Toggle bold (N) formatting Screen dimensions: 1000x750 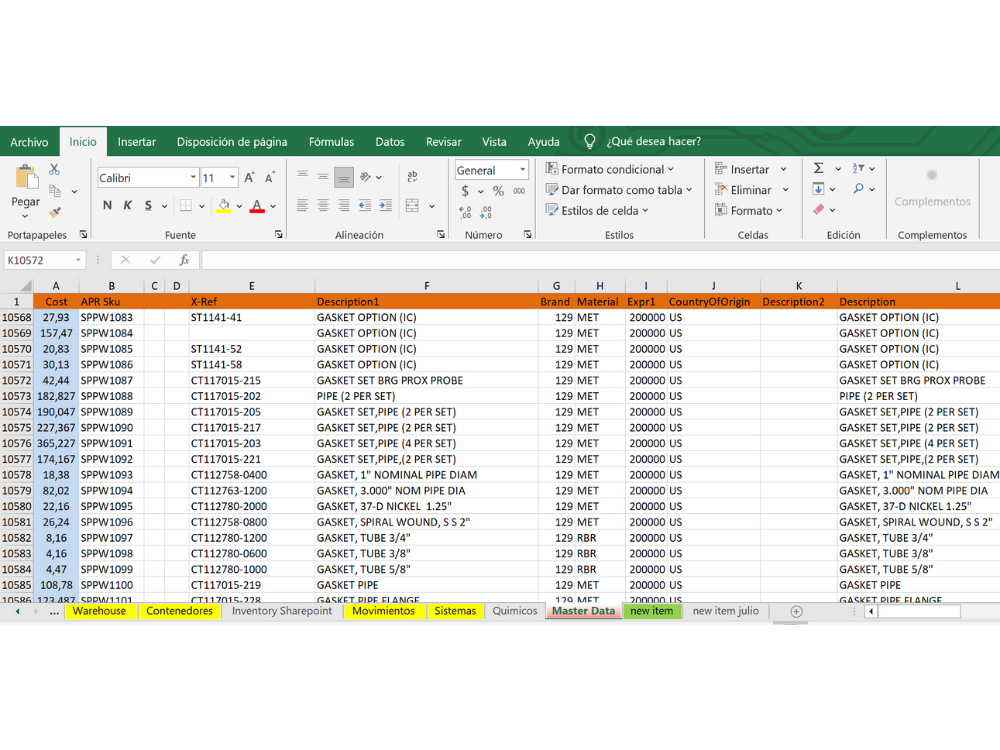point(107,205)
